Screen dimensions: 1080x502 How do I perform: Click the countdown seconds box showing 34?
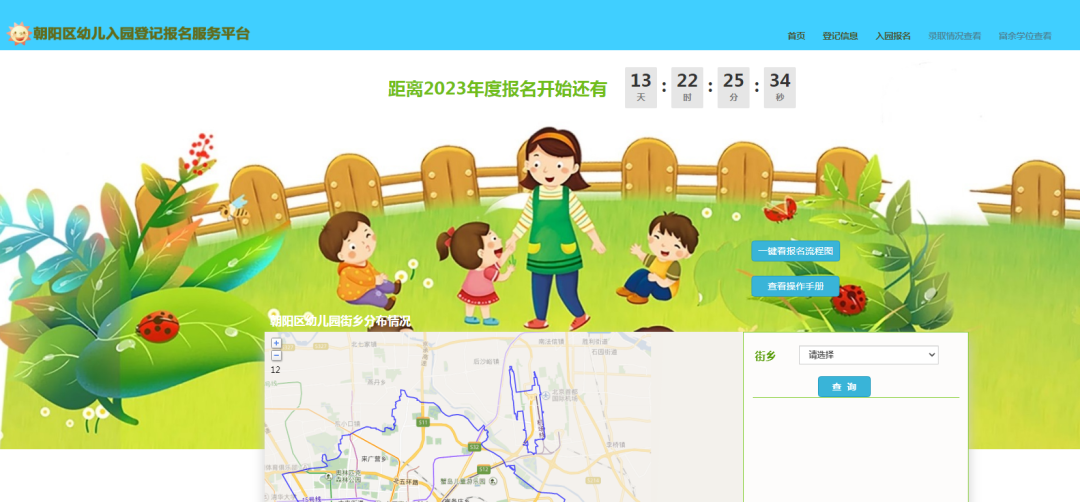[780, 87]
